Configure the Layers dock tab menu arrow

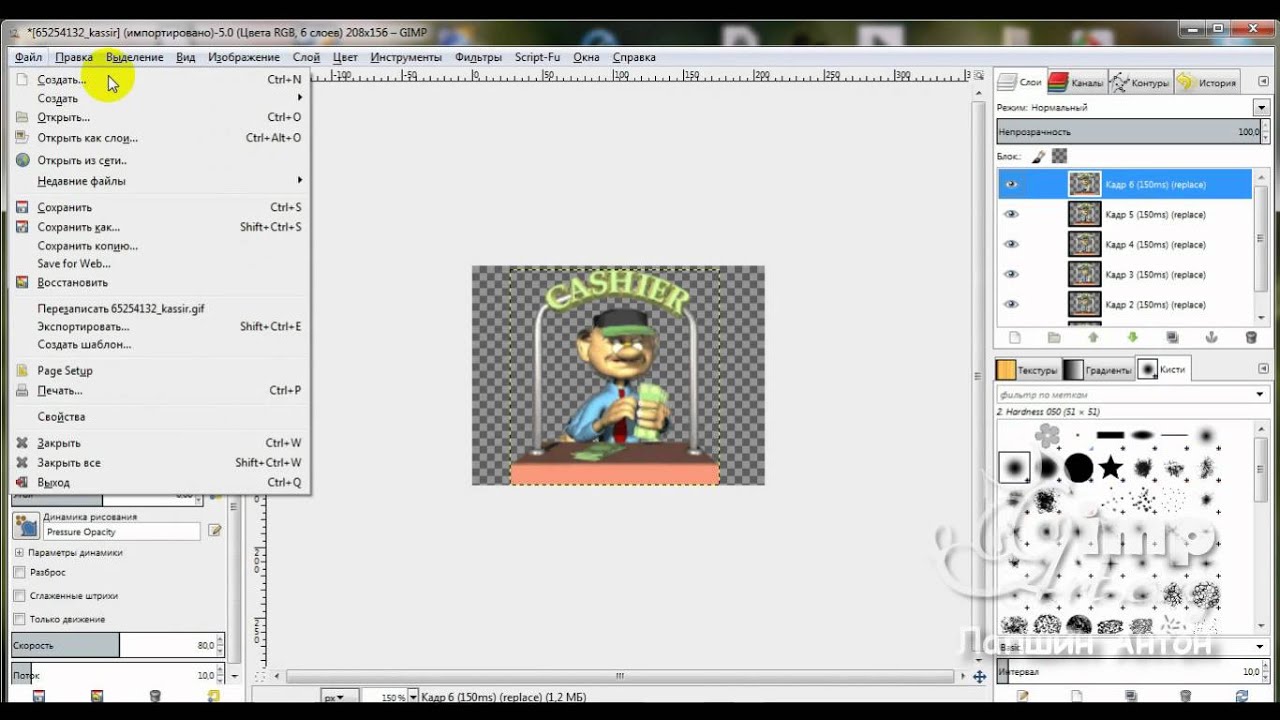[1261, 82]
